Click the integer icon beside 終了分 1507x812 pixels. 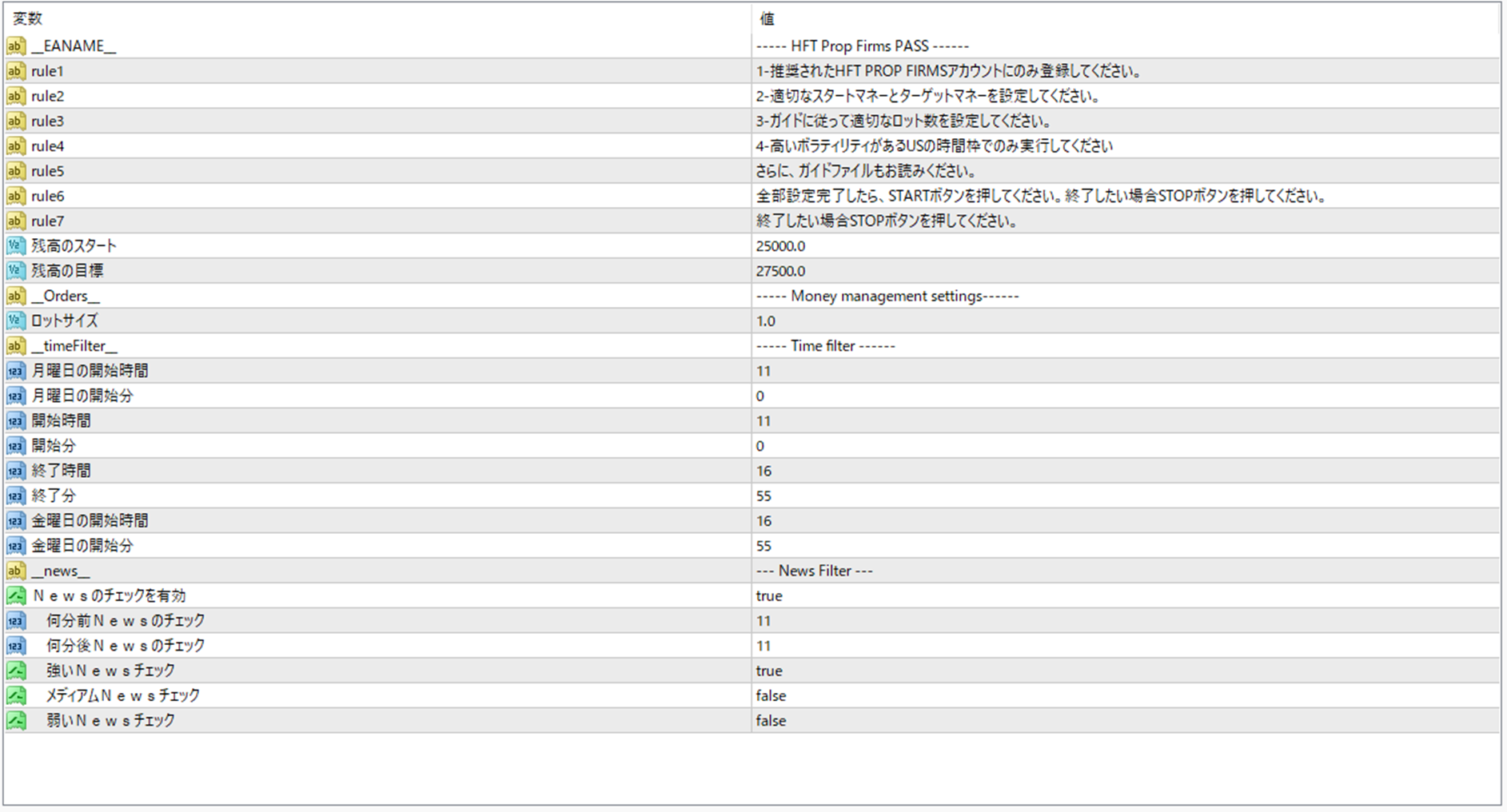coord(16,496)
